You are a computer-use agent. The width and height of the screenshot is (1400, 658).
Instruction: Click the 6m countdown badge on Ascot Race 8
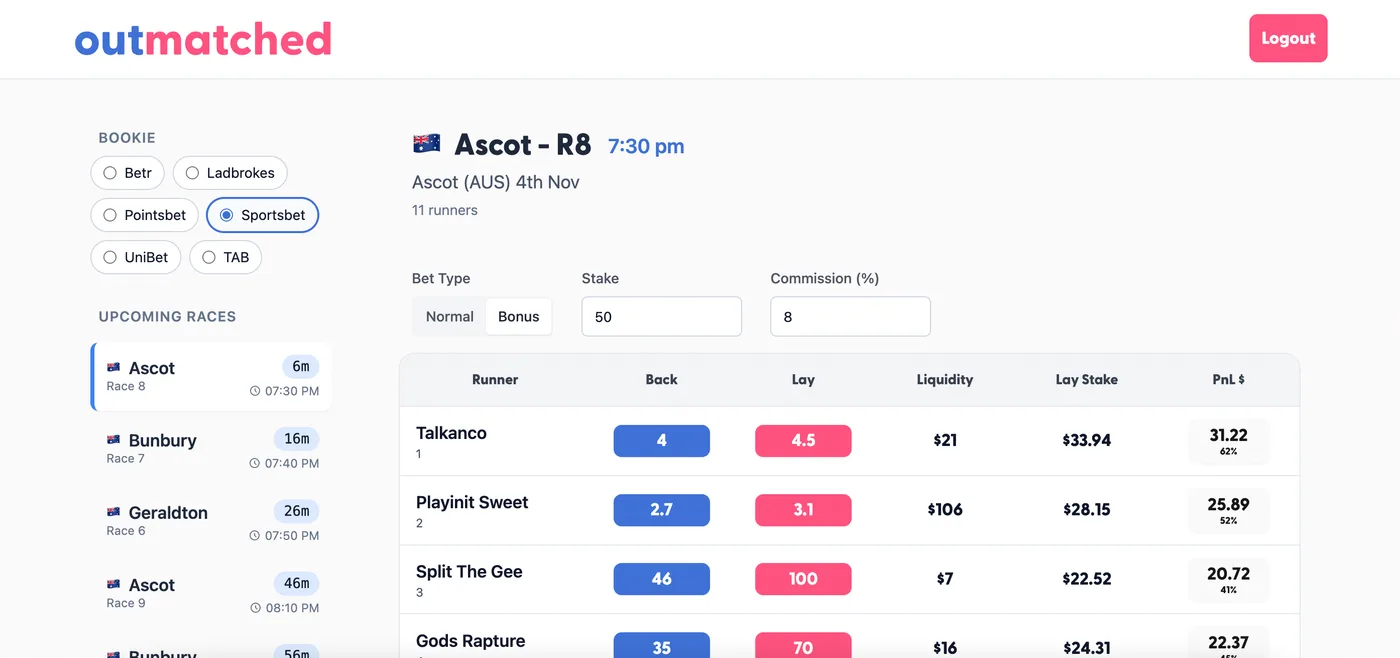301,366
